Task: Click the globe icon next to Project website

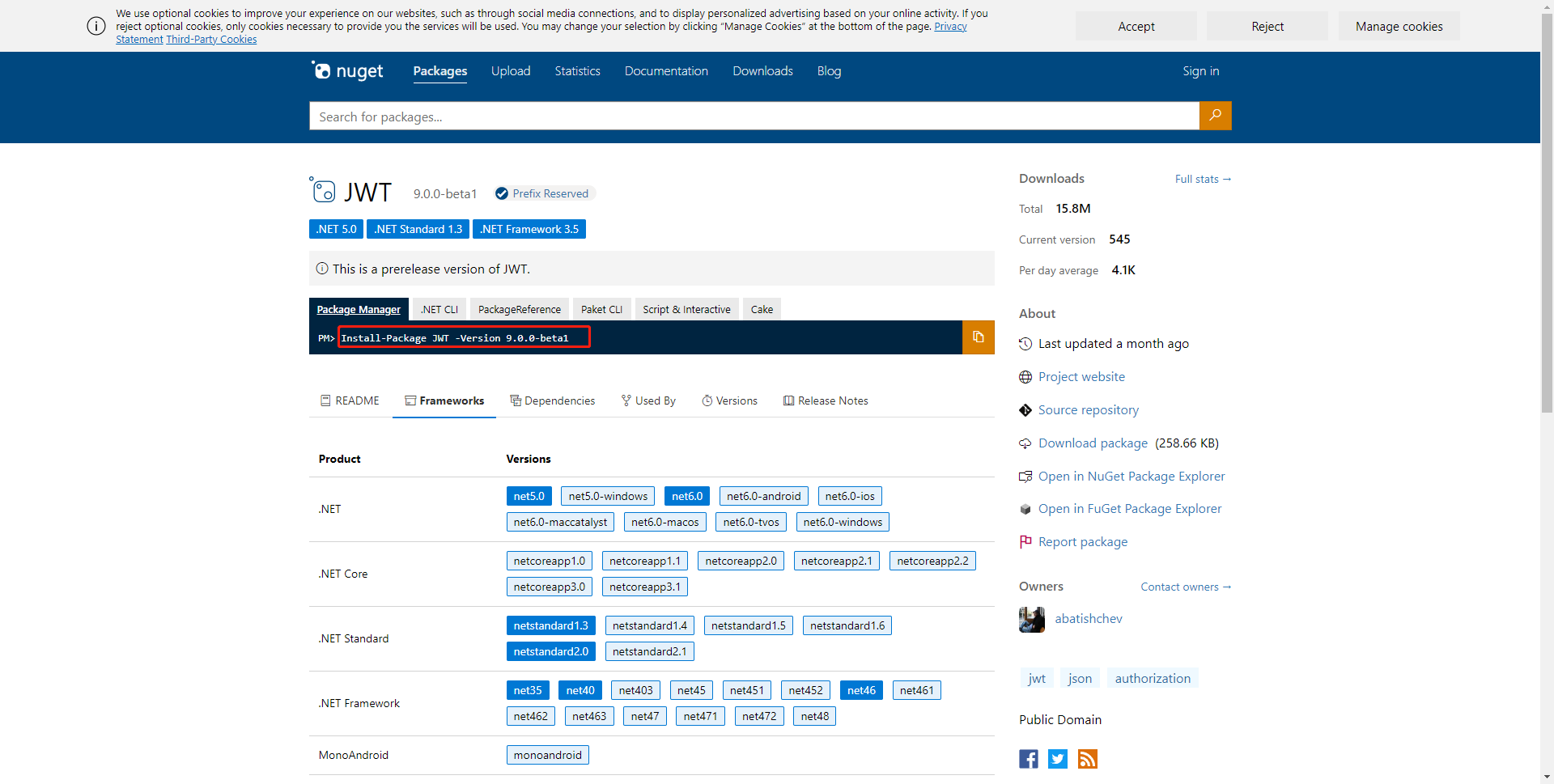Action: point(1025,377)
